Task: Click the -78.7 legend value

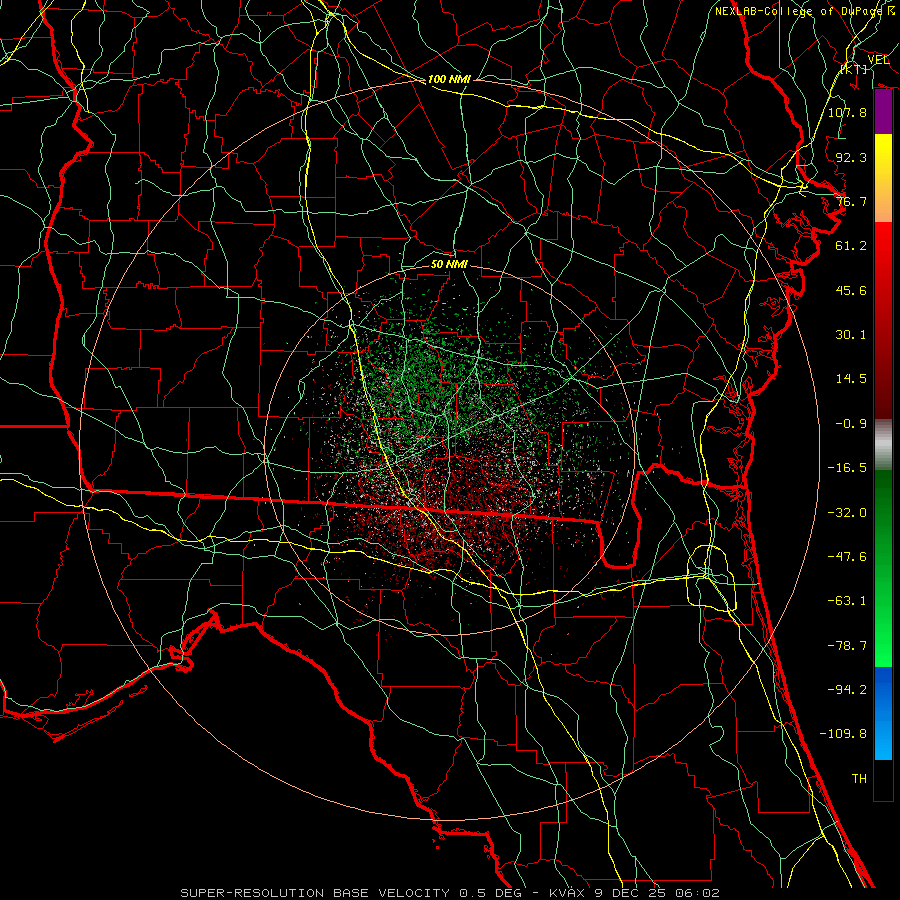Action: coord(847,645)
